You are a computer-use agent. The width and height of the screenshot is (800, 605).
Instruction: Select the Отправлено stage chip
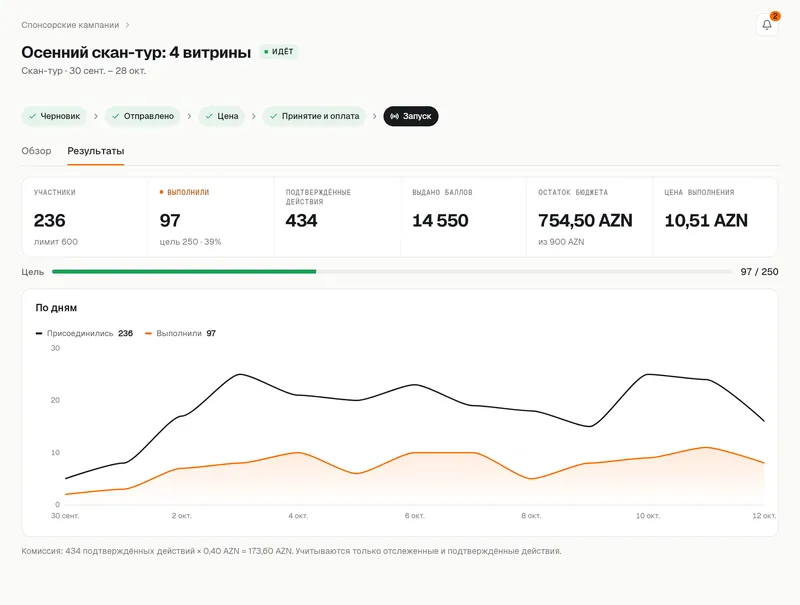click(143, 116)
